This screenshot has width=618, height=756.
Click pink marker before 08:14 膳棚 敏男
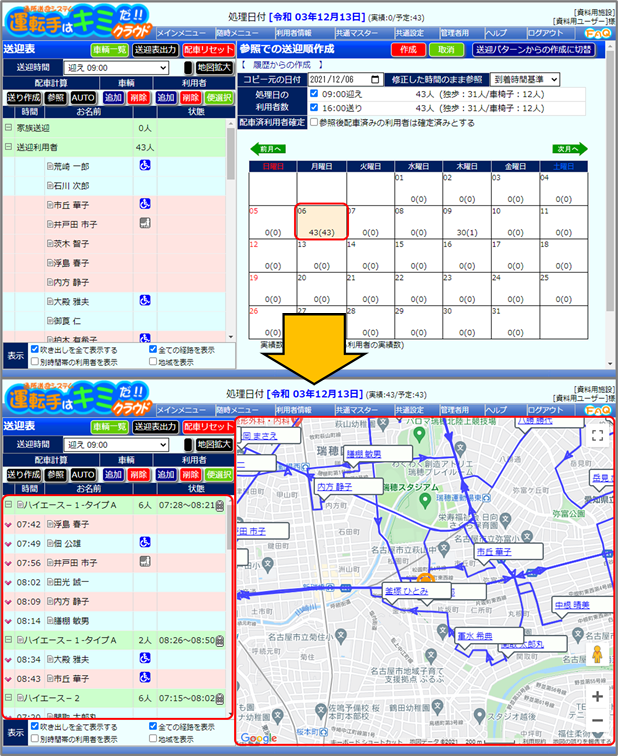point(8,621)
